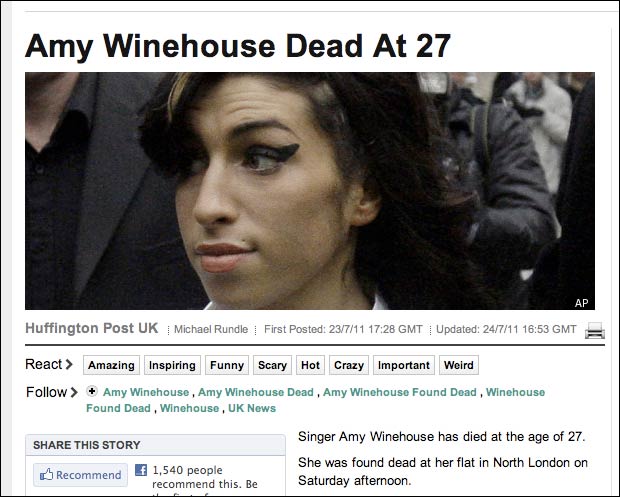Mark the story as Funny
The image size is (620, 497).
coord(227,365)
